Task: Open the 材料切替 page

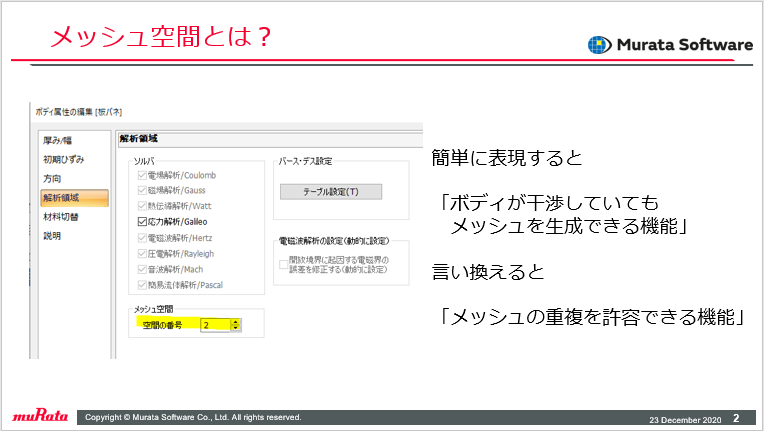Action: (x=61, y=217)
